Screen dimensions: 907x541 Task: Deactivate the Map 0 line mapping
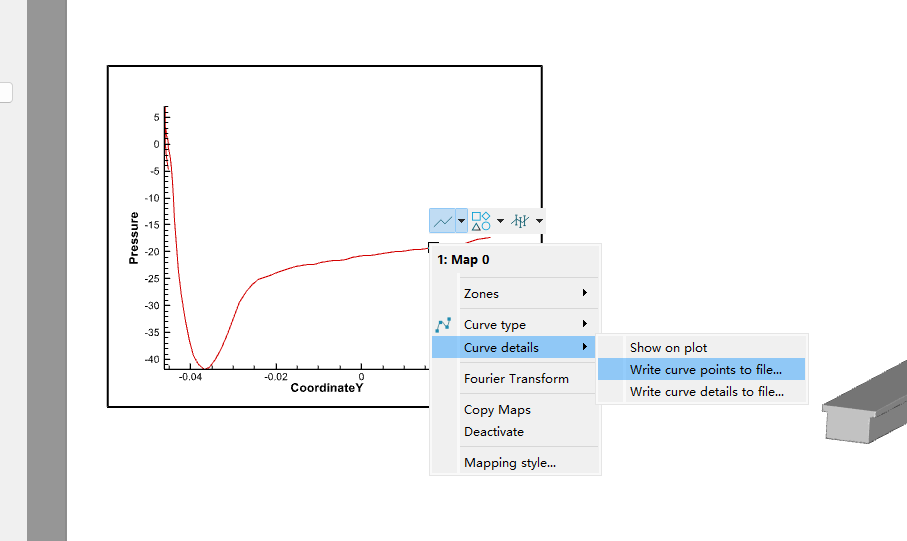493,432
